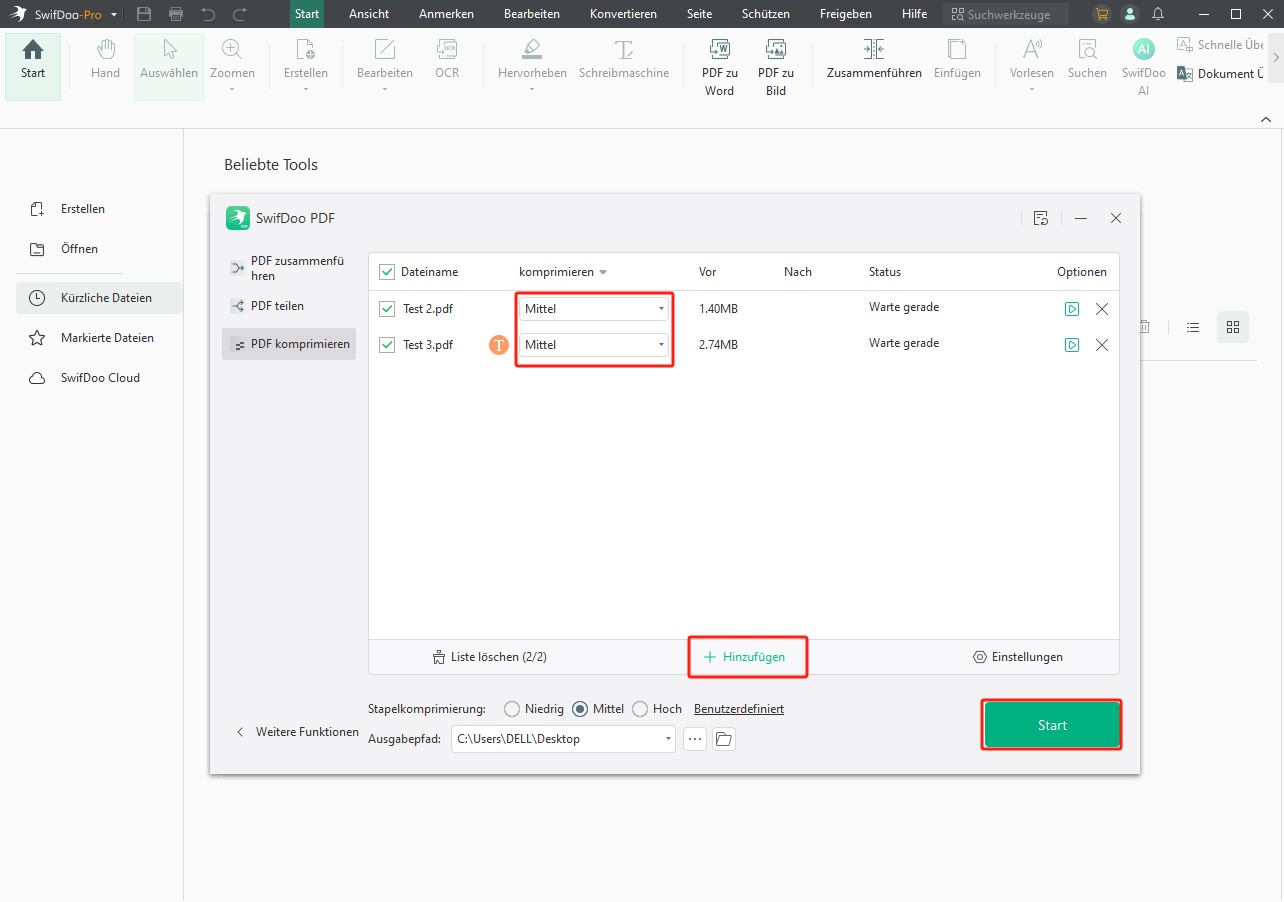Open the Ansicht menu tab

[369, 14]
